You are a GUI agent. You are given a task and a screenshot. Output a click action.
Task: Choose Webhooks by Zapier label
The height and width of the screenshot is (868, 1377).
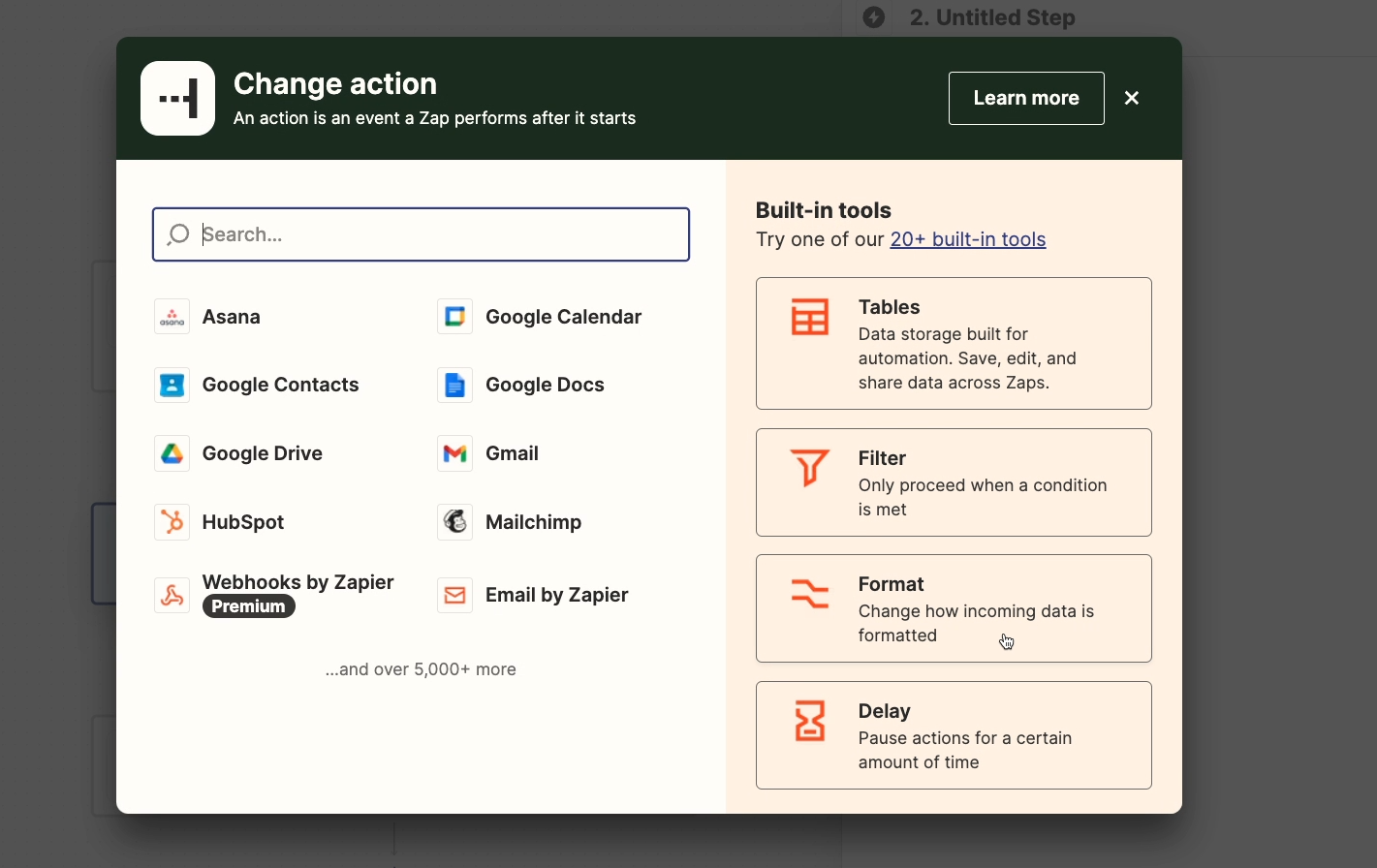pyautogui.click(x=298, y=582)
